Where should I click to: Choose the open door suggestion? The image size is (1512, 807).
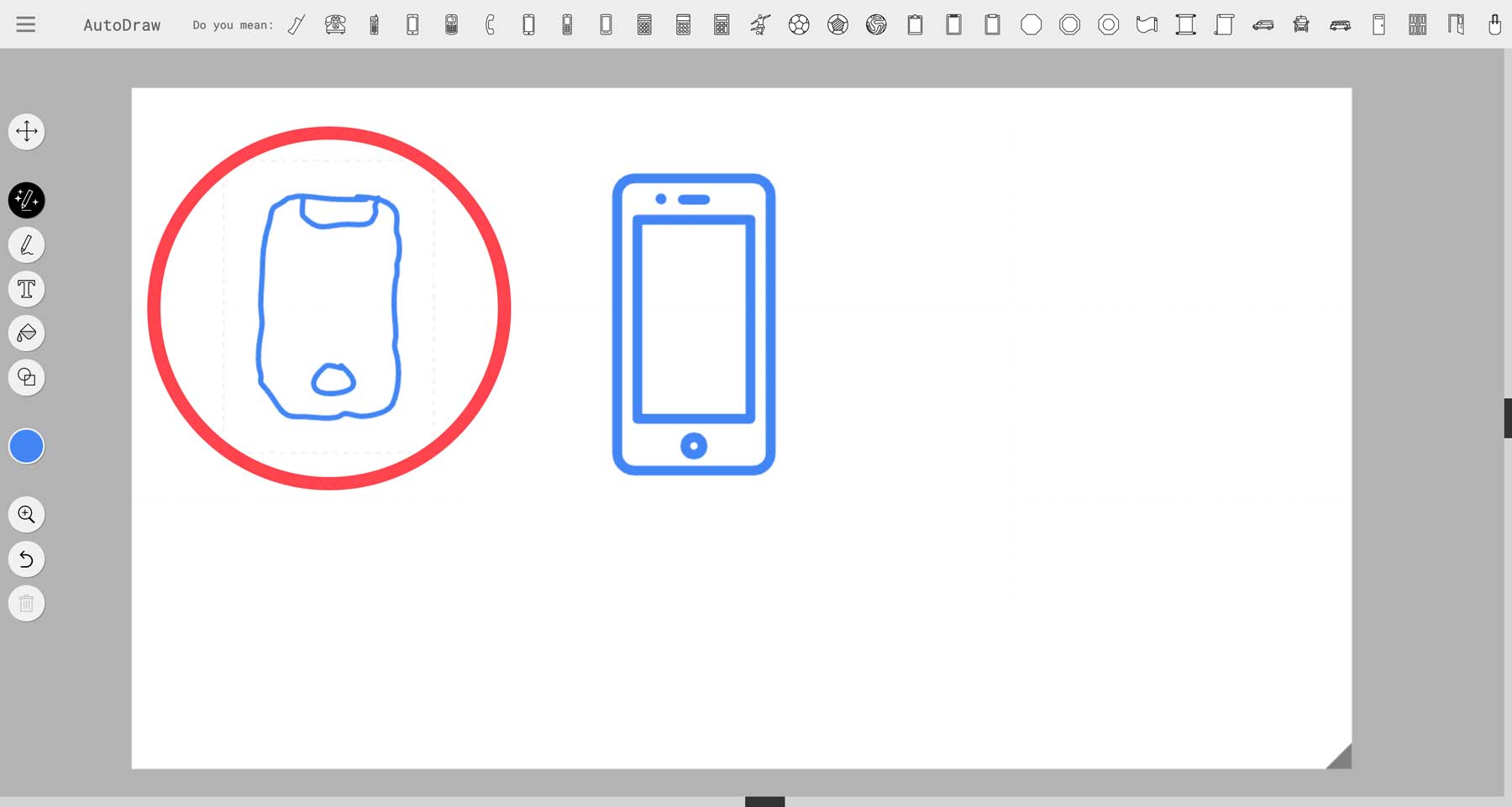pos(1455,24)
